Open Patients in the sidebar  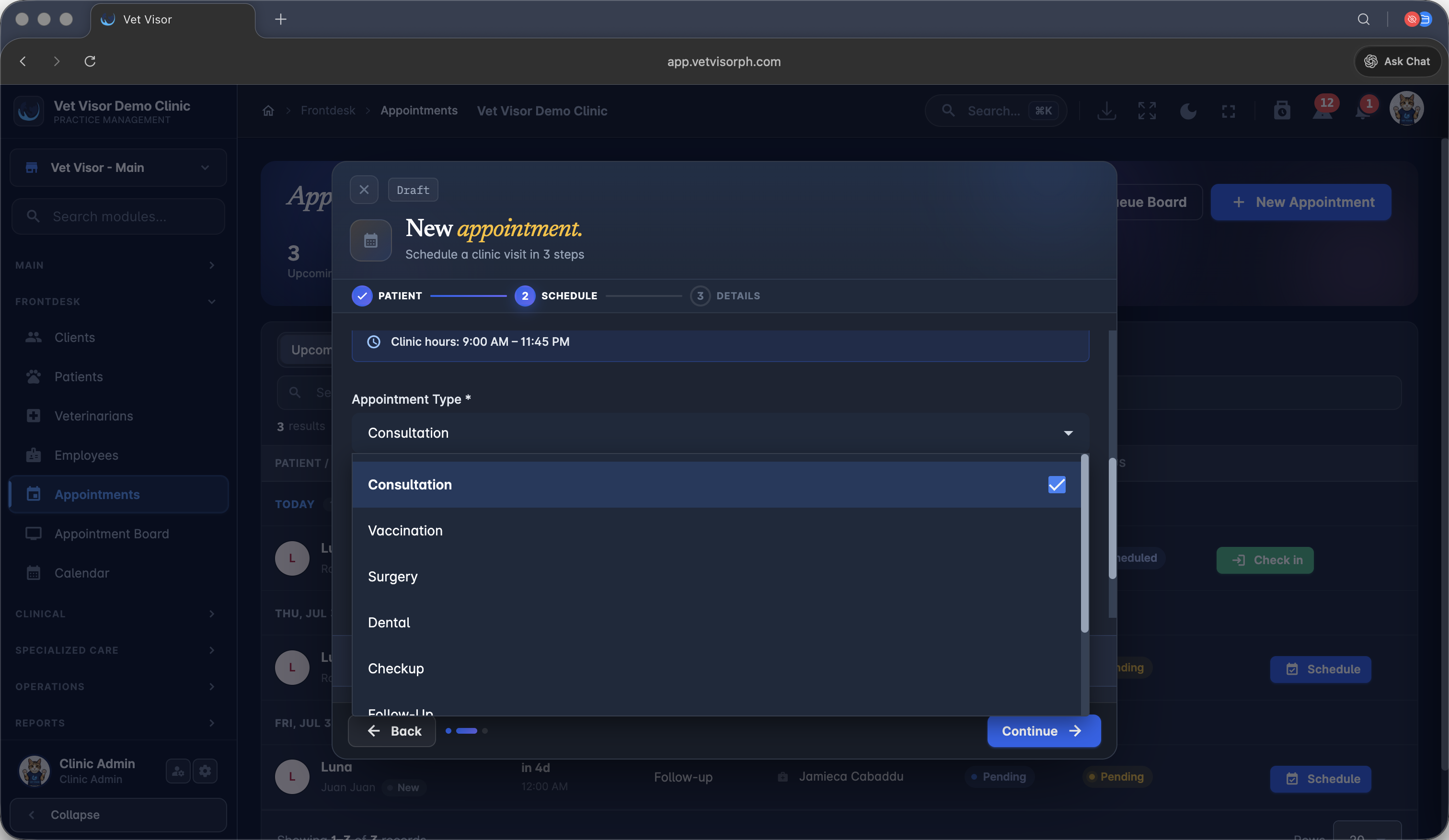coord(118,377)
